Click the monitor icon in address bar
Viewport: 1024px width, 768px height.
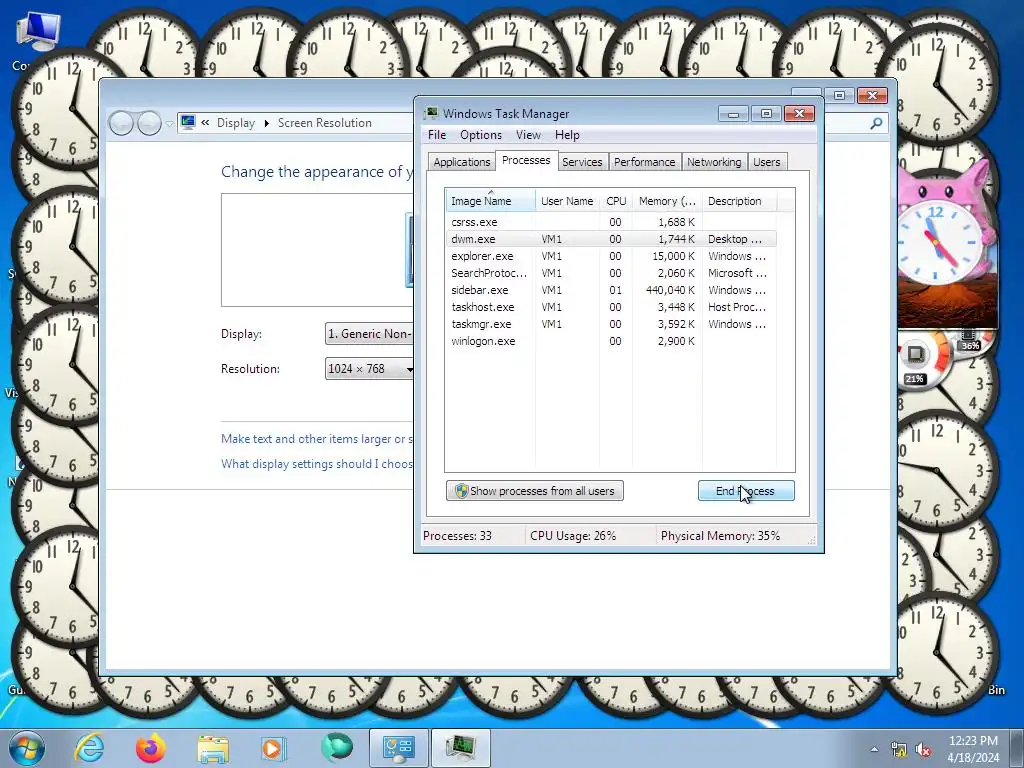(188, 122)
